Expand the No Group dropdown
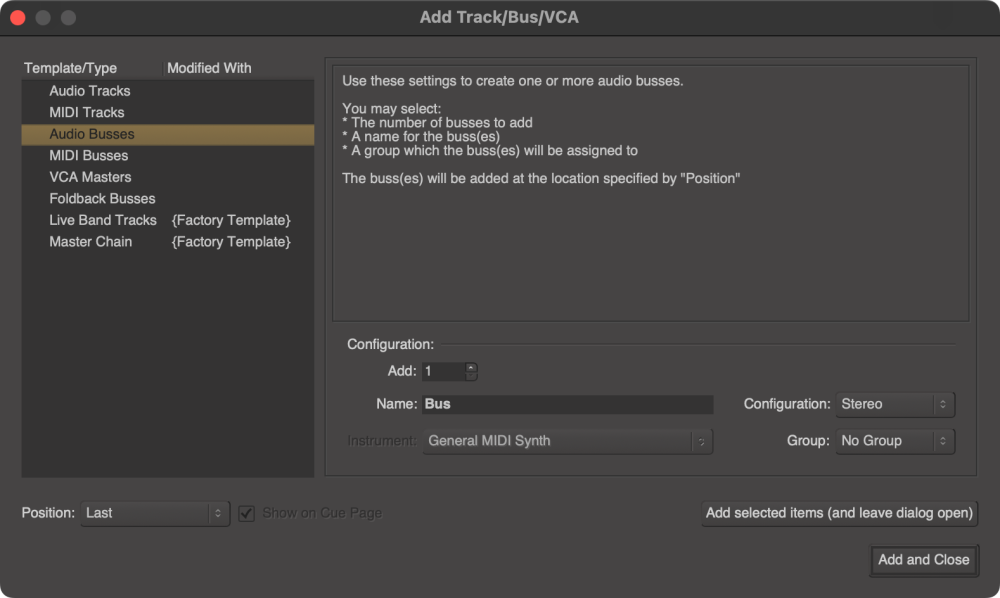The height and width of the screenshot is (598, 1000). pyautogui.click(x=895, y=441)
